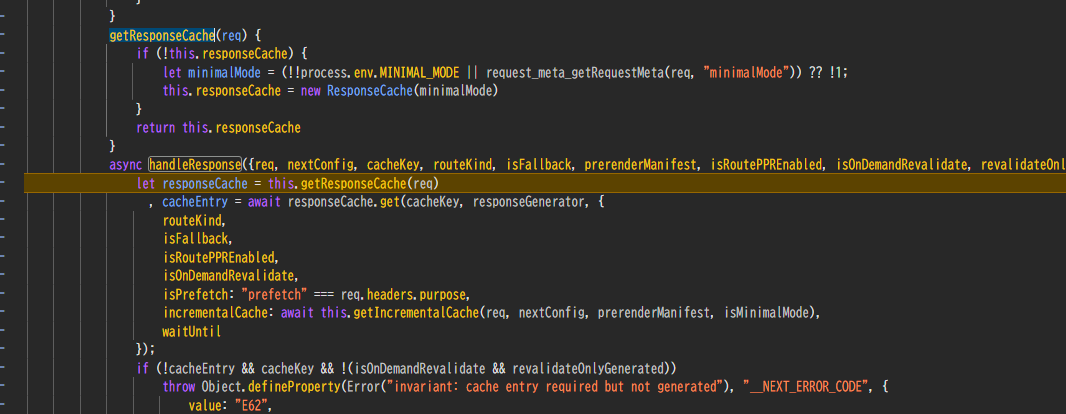Click the purpose header property
1066x414 pixels.
pos(443,294)
